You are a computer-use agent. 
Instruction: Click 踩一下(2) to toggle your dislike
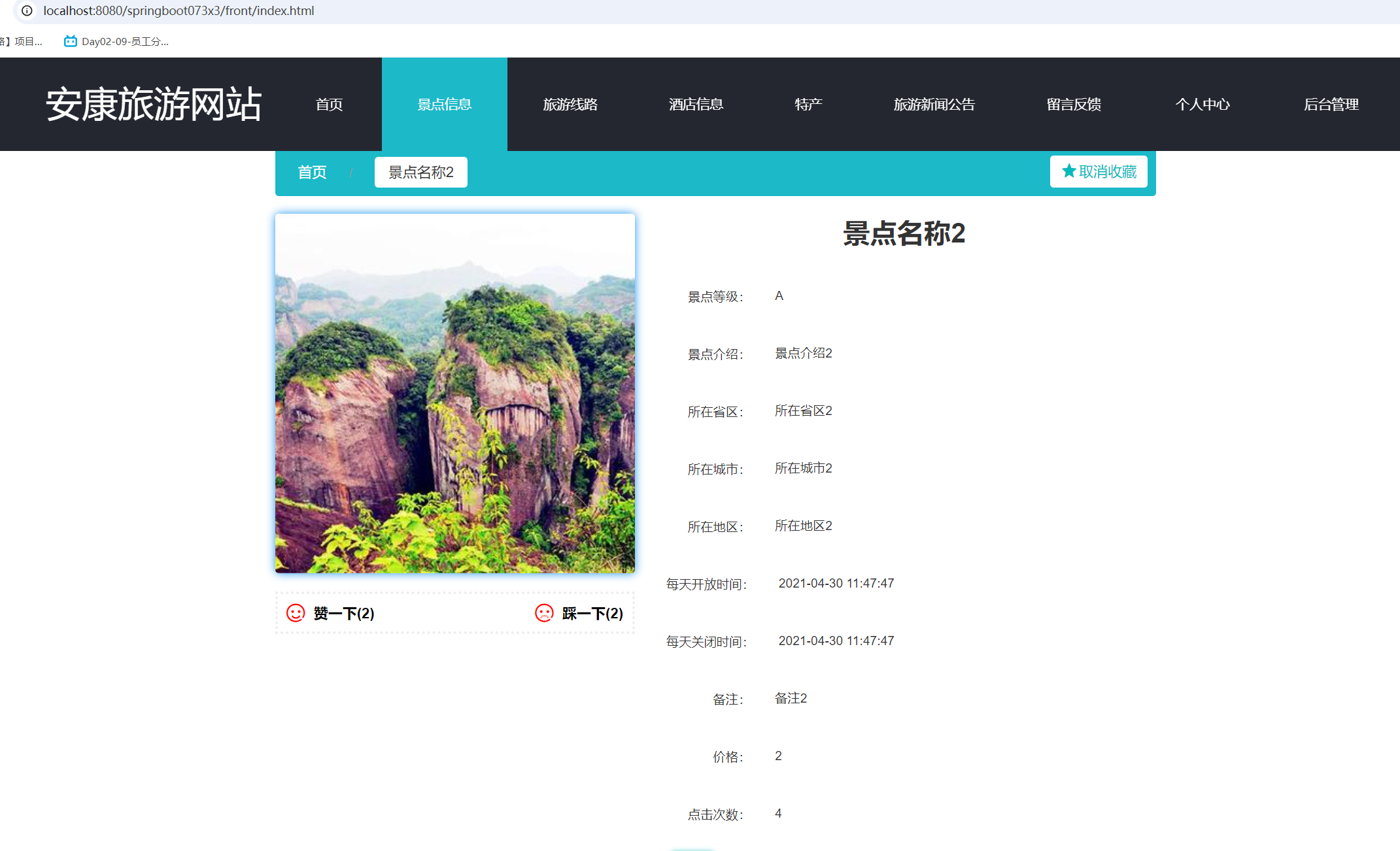click(590, 613)
